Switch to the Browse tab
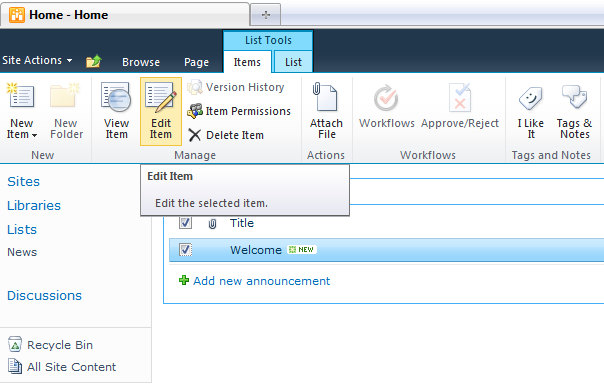604x385 pixels. 141,62
